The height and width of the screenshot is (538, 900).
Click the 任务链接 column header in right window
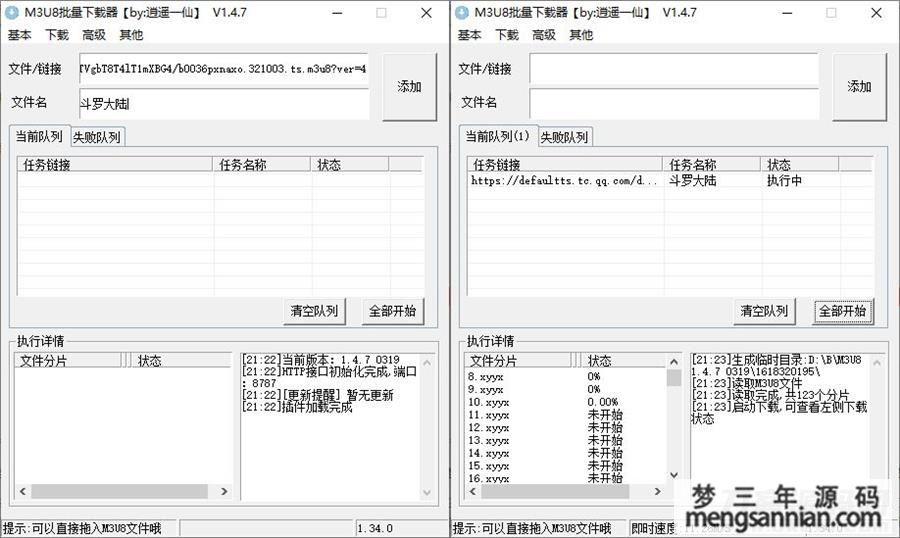click(565, 165)
